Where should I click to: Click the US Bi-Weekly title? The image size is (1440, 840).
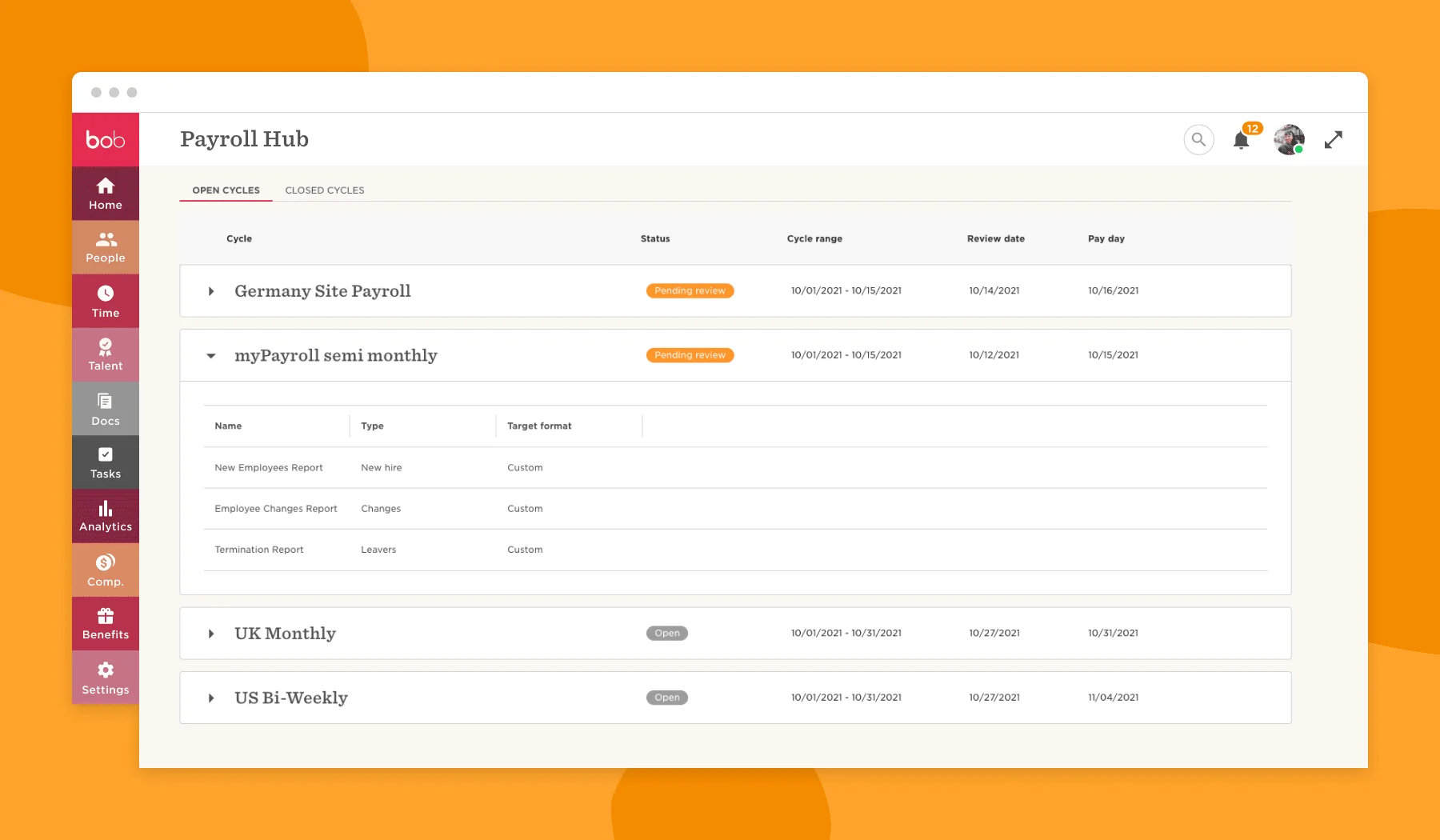coord(291,698)
